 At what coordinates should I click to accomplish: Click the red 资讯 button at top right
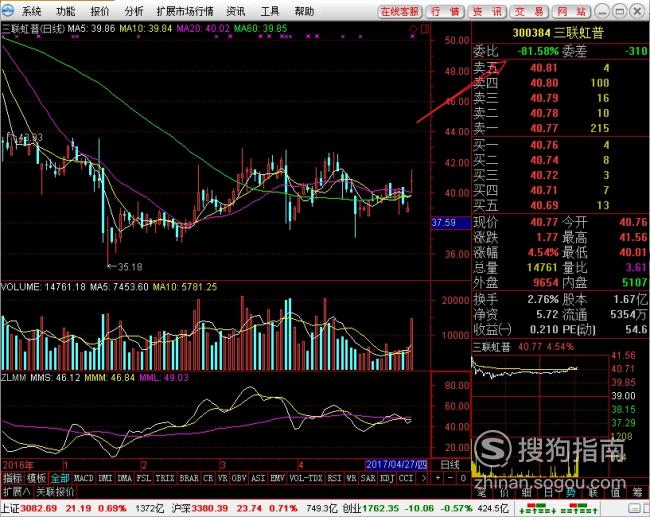click(x=488, y=12)
